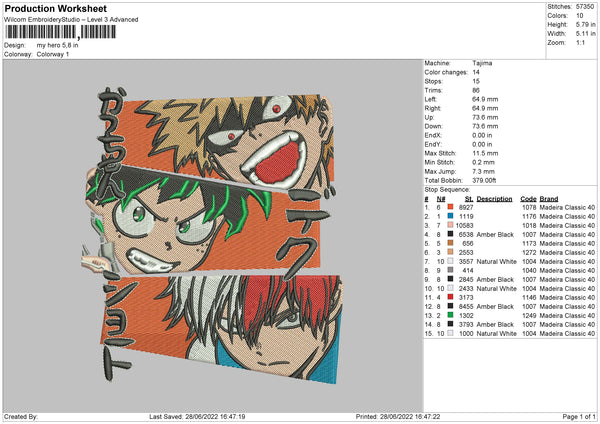
Task: Click "Wilcom EmbroideryStudio – Level 3 Advanced" text
Action: coord(71,20)
